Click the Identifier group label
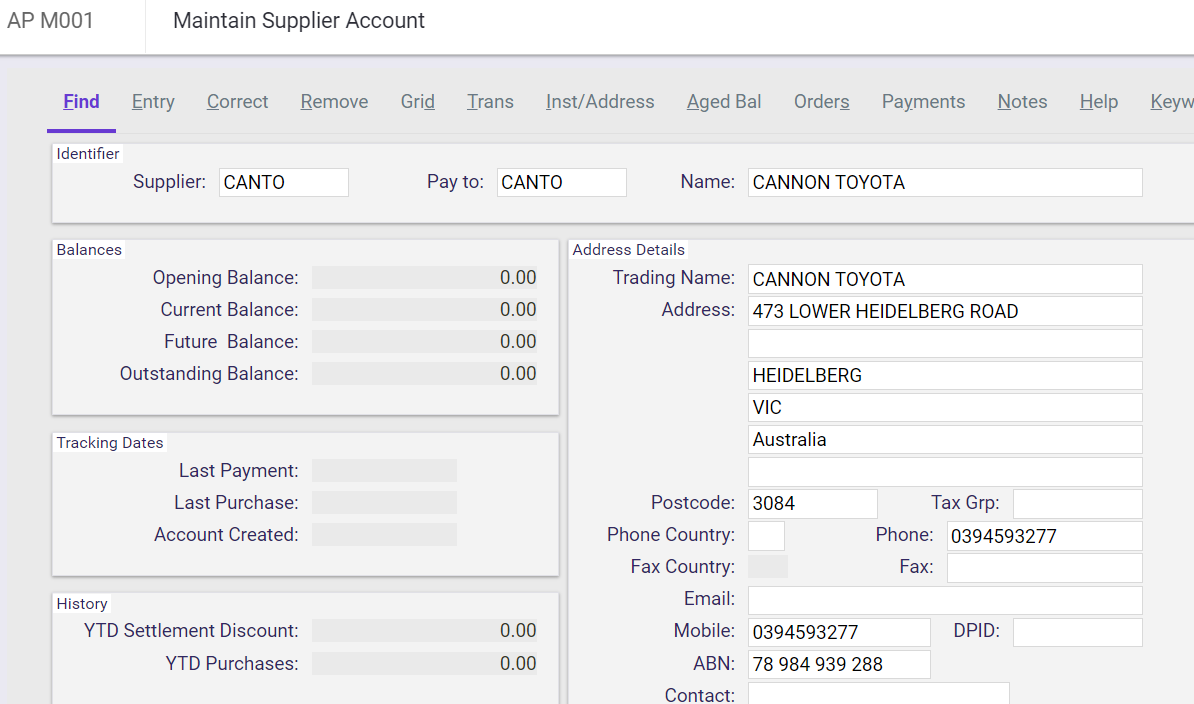 (x=88, y=154)
